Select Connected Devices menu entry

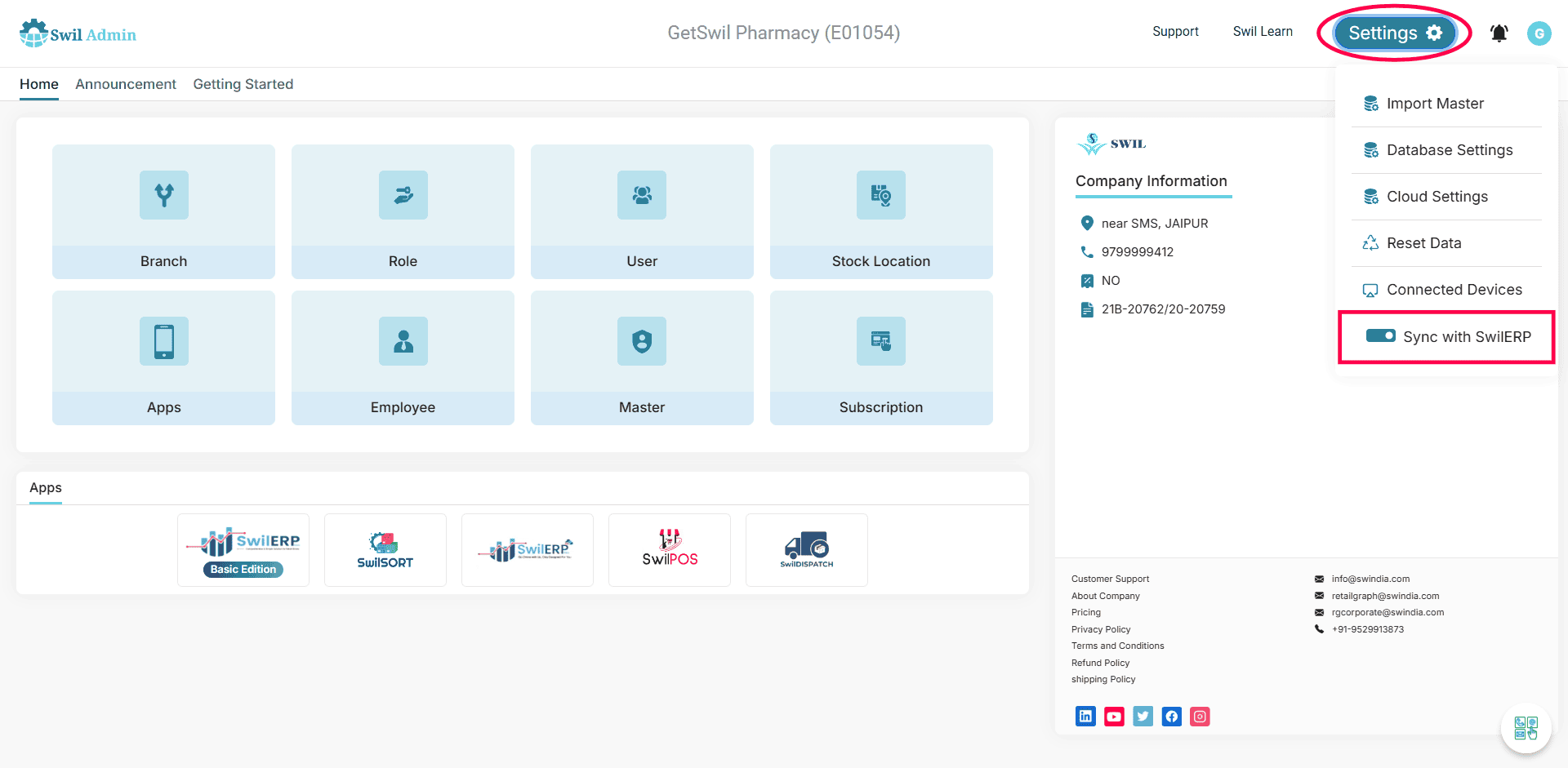pyautogui.click(x=1446, y=290)
